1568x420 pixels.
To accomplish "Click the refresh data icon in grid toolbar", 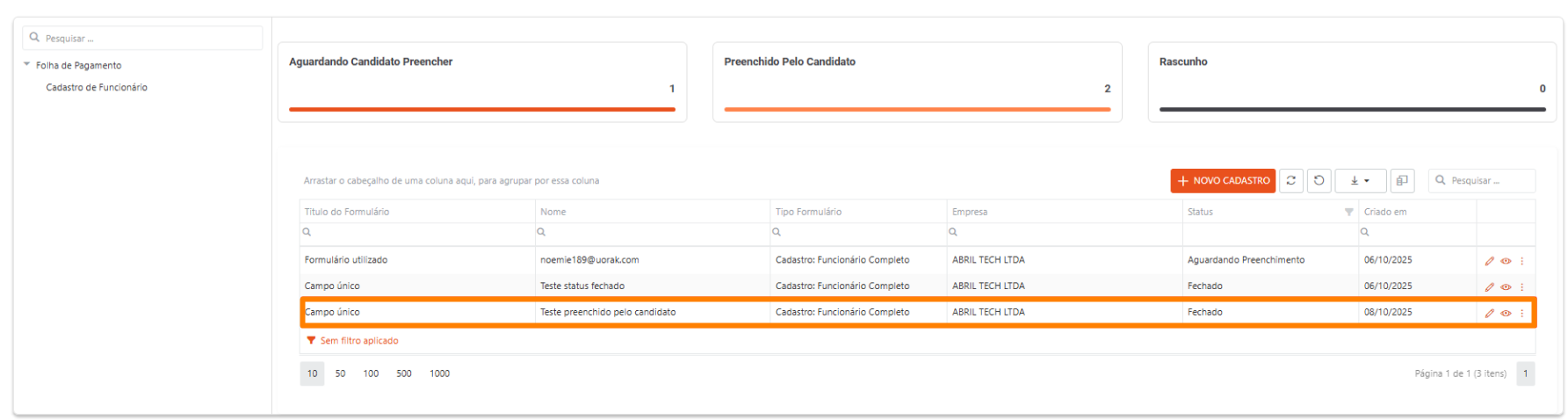I will click(1290, 181).
